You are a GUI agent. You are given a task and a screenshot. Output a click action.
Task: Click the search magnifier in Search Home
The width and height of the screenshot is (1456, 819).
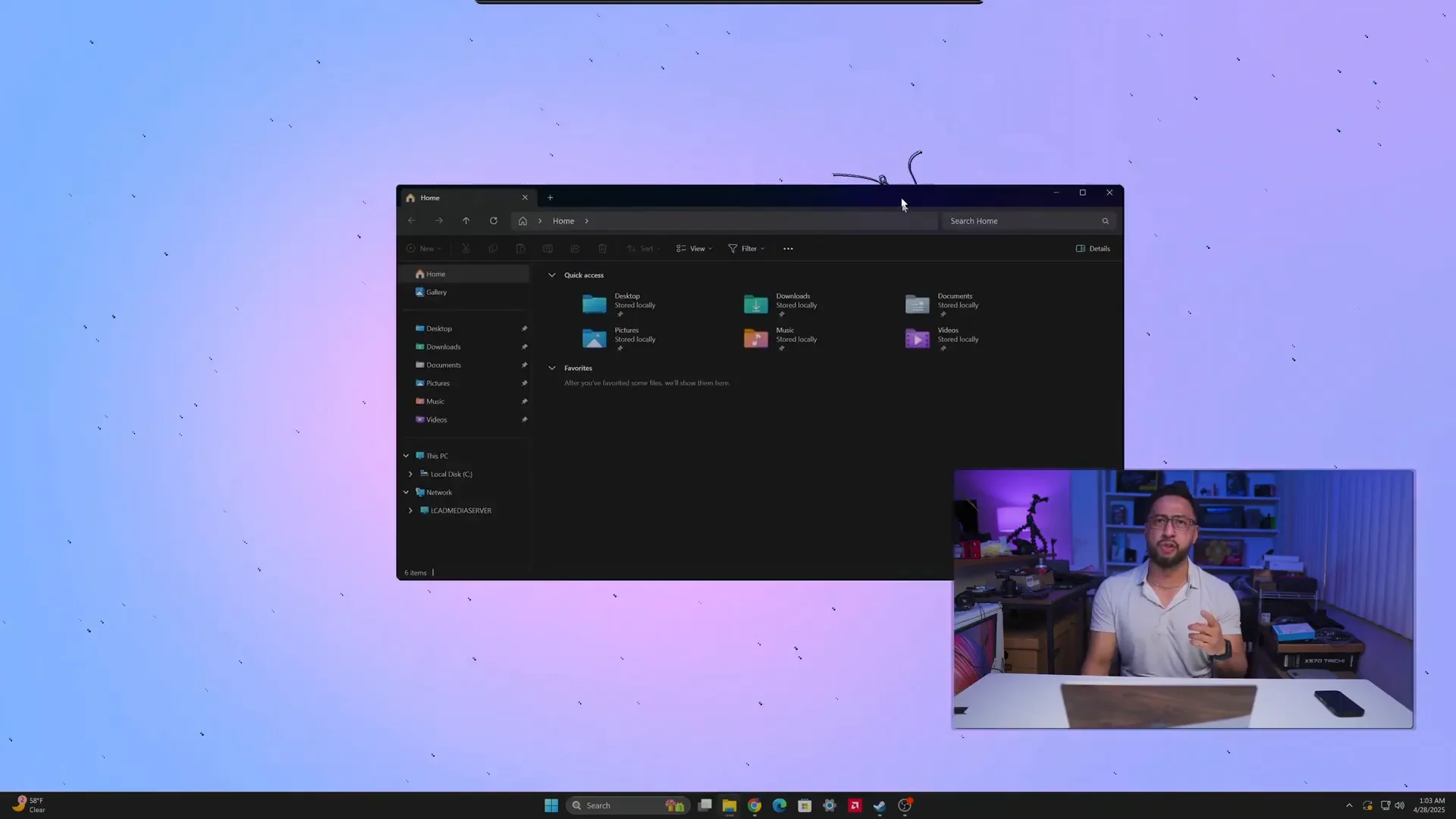pyautogui.click(x=1106, y=221)
